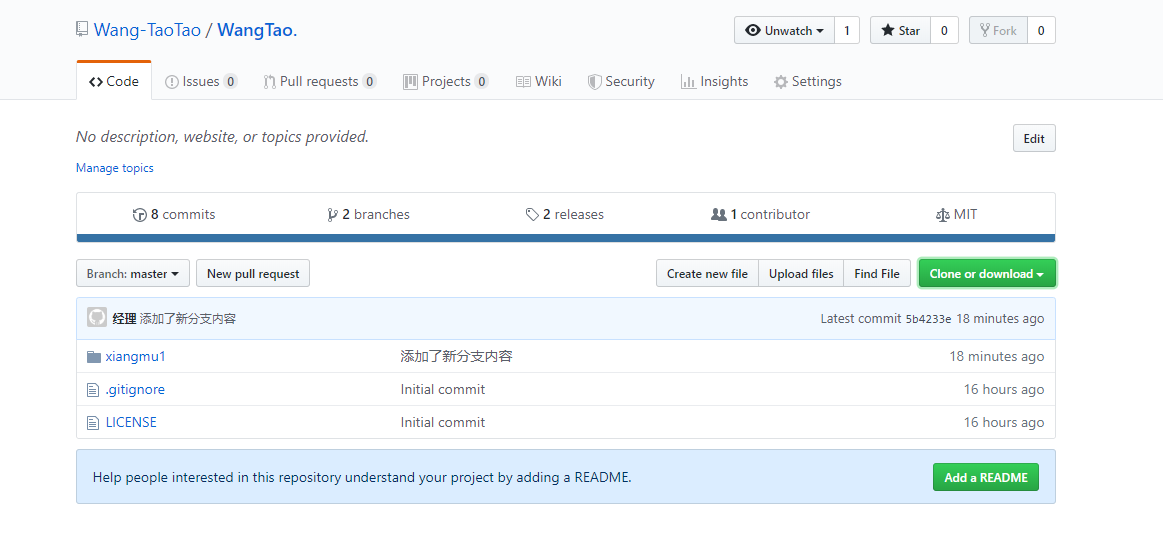This screenshot has width=1163, height=550.
Task: Open the WangTao. repository link
Action: coord(257,30)
